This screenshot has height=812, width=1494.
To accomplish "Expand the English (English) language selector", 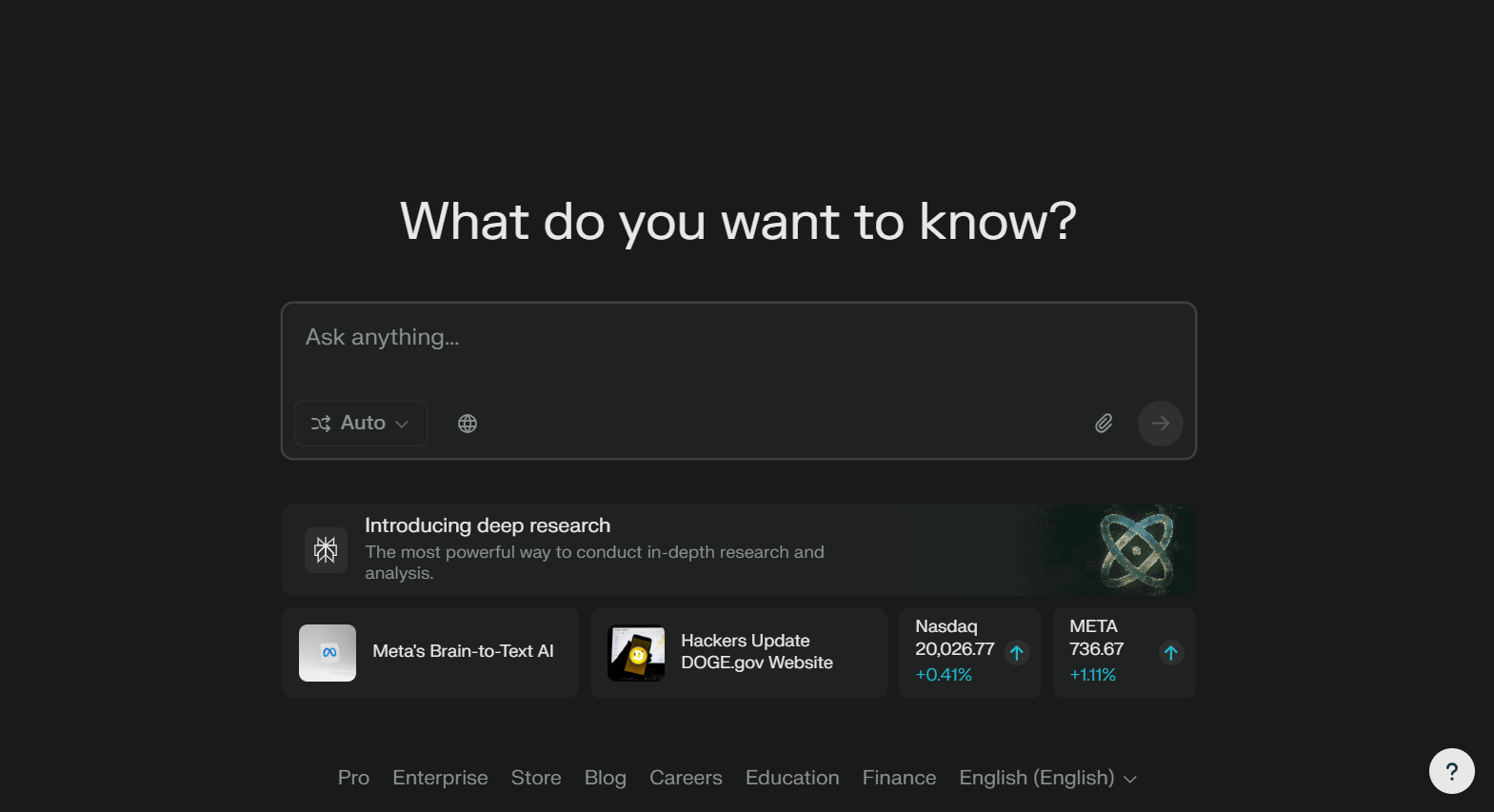I will pos(1048,778).
